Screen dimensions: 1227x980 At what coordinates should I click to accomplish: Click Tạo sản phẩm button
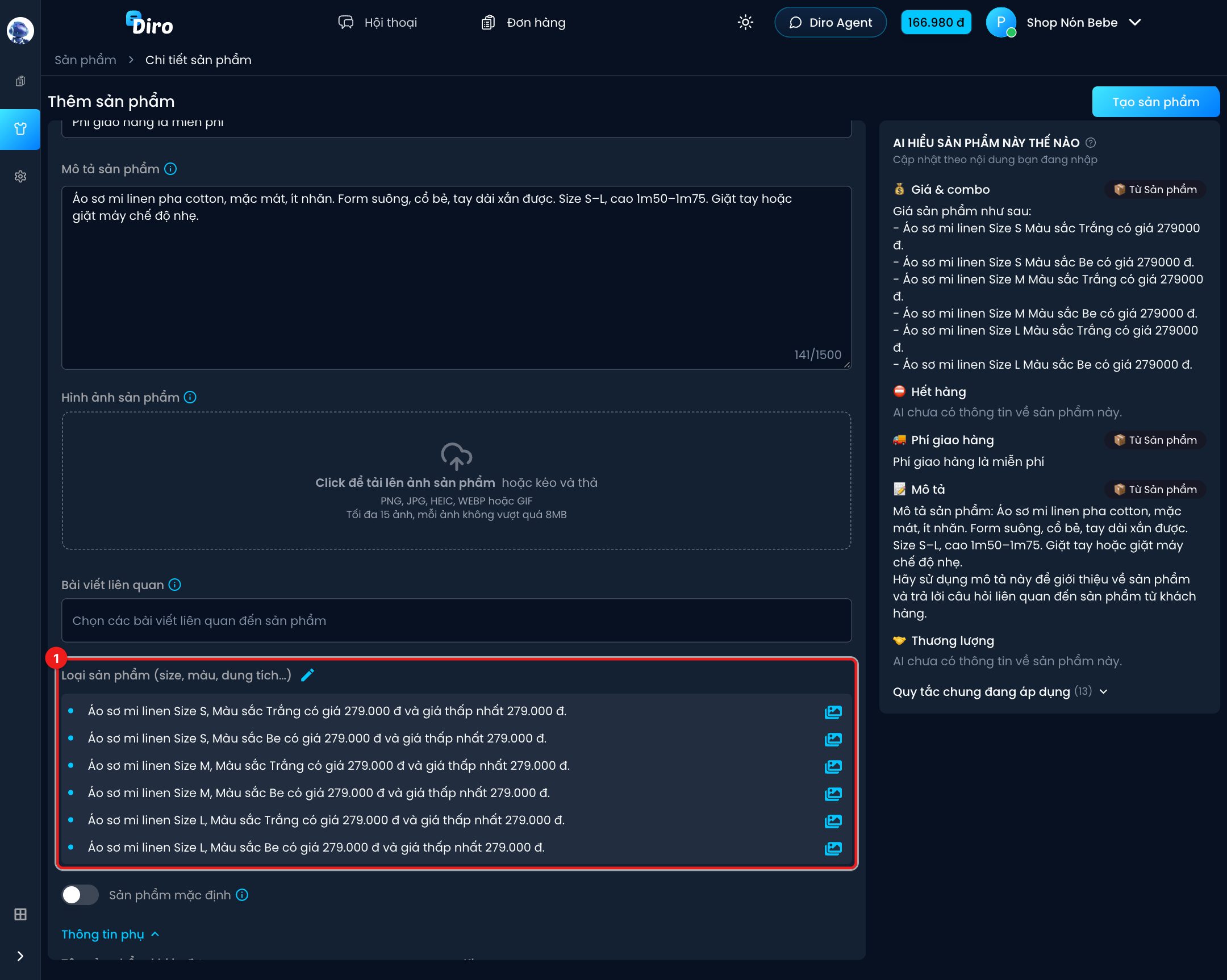click(x=1155, y=102)
